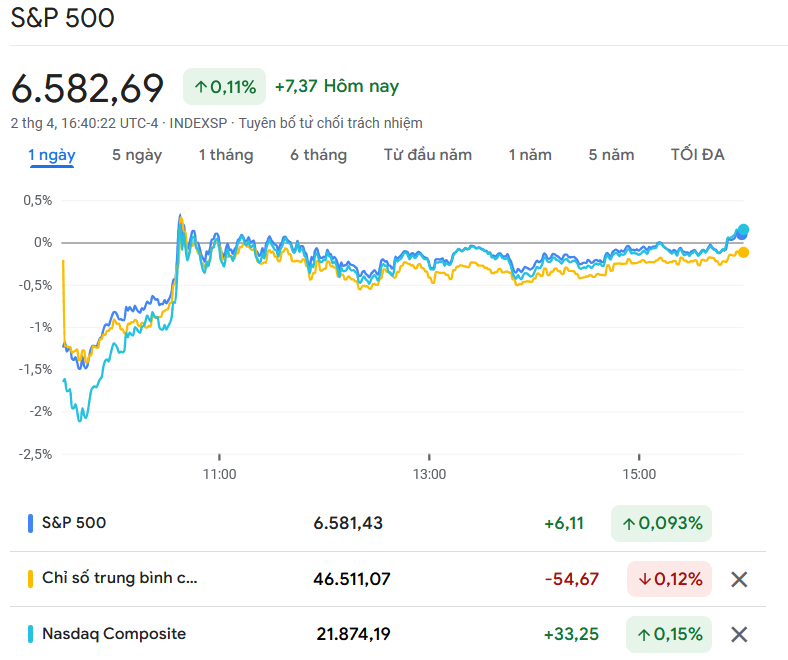This screenshot has height=660, width=788.
Task: Open the 5 năm chart range
Action: pos(611,155)
